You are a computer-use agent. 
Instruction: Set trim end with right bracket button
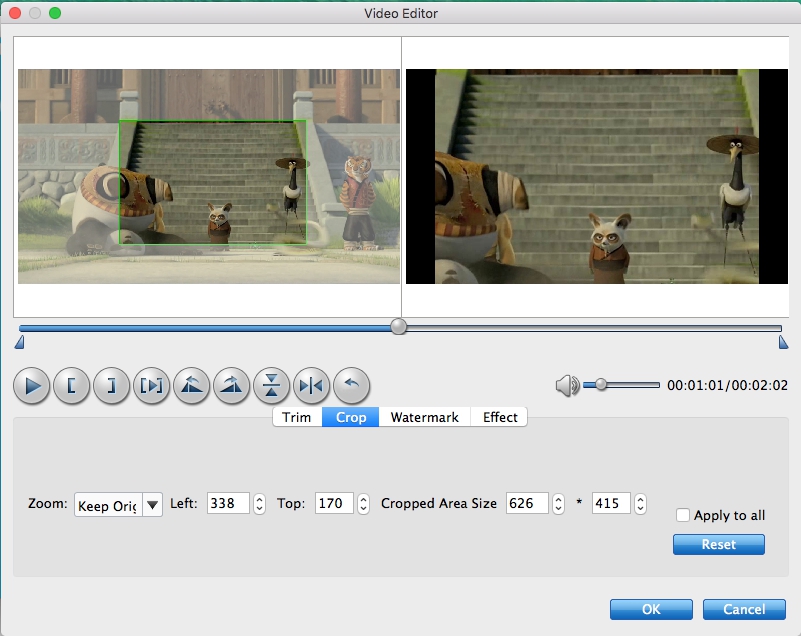(x=111, y=386)
